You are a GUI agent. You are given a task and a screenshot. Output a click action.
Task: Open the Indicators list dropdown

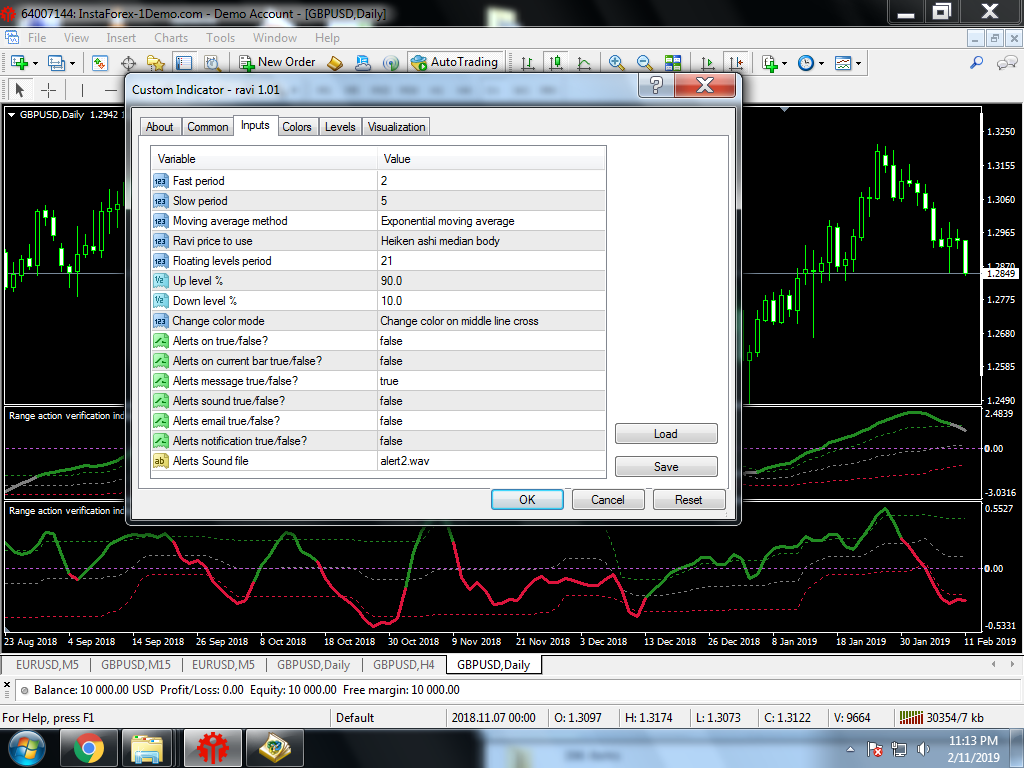pyautogui.click(x=774, y=63)
